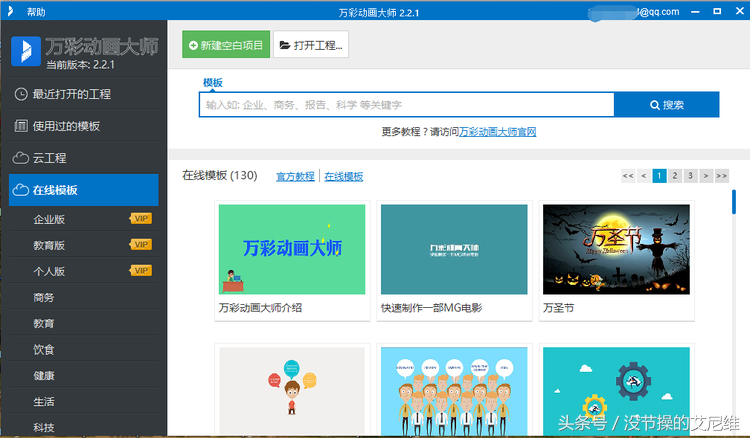
Task: Open 云工程 section
Action: point(84,158)
